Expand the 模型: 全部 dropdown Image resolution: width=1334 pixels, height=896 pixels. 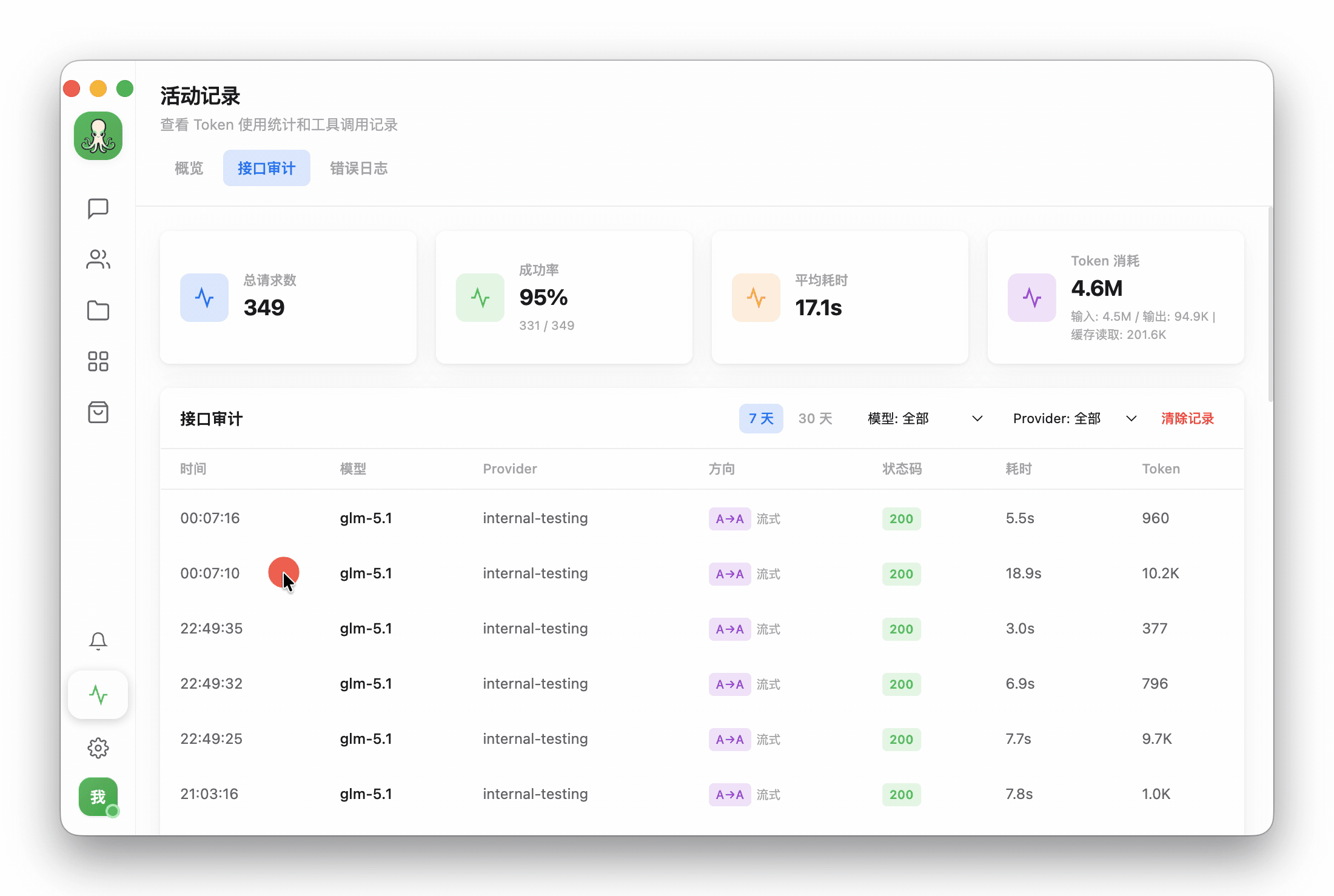(x=924, y=419)
